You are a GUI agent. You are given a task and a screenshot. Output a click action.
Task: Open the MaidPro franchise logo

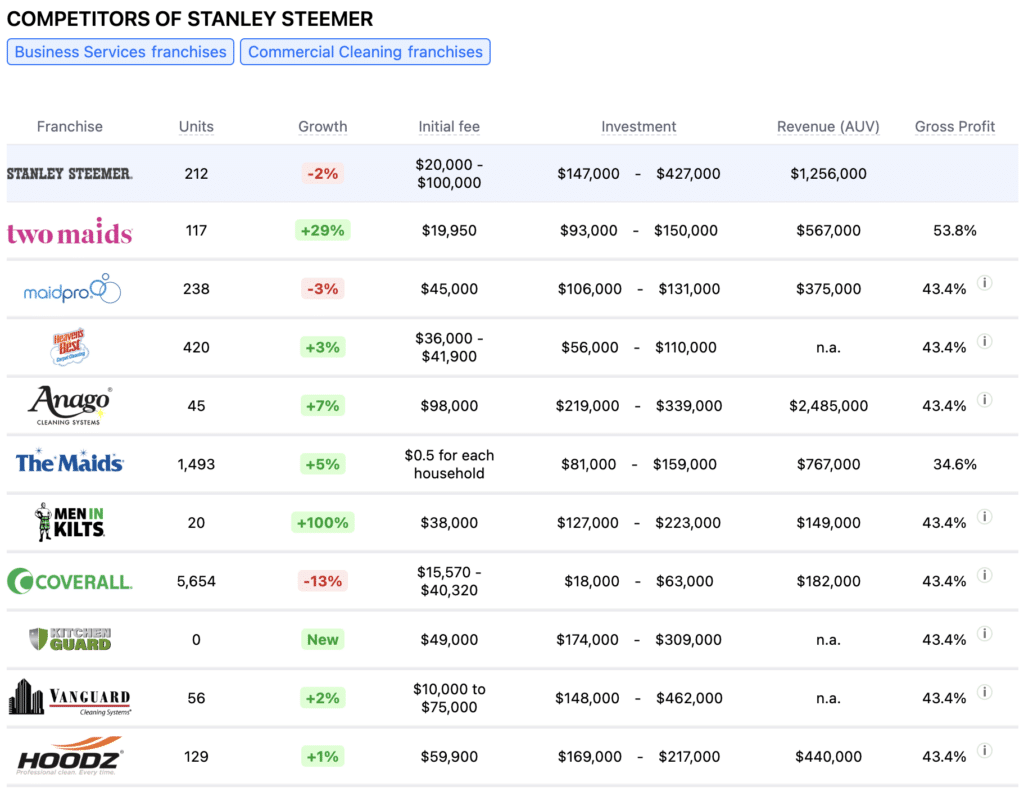point(72,289)
